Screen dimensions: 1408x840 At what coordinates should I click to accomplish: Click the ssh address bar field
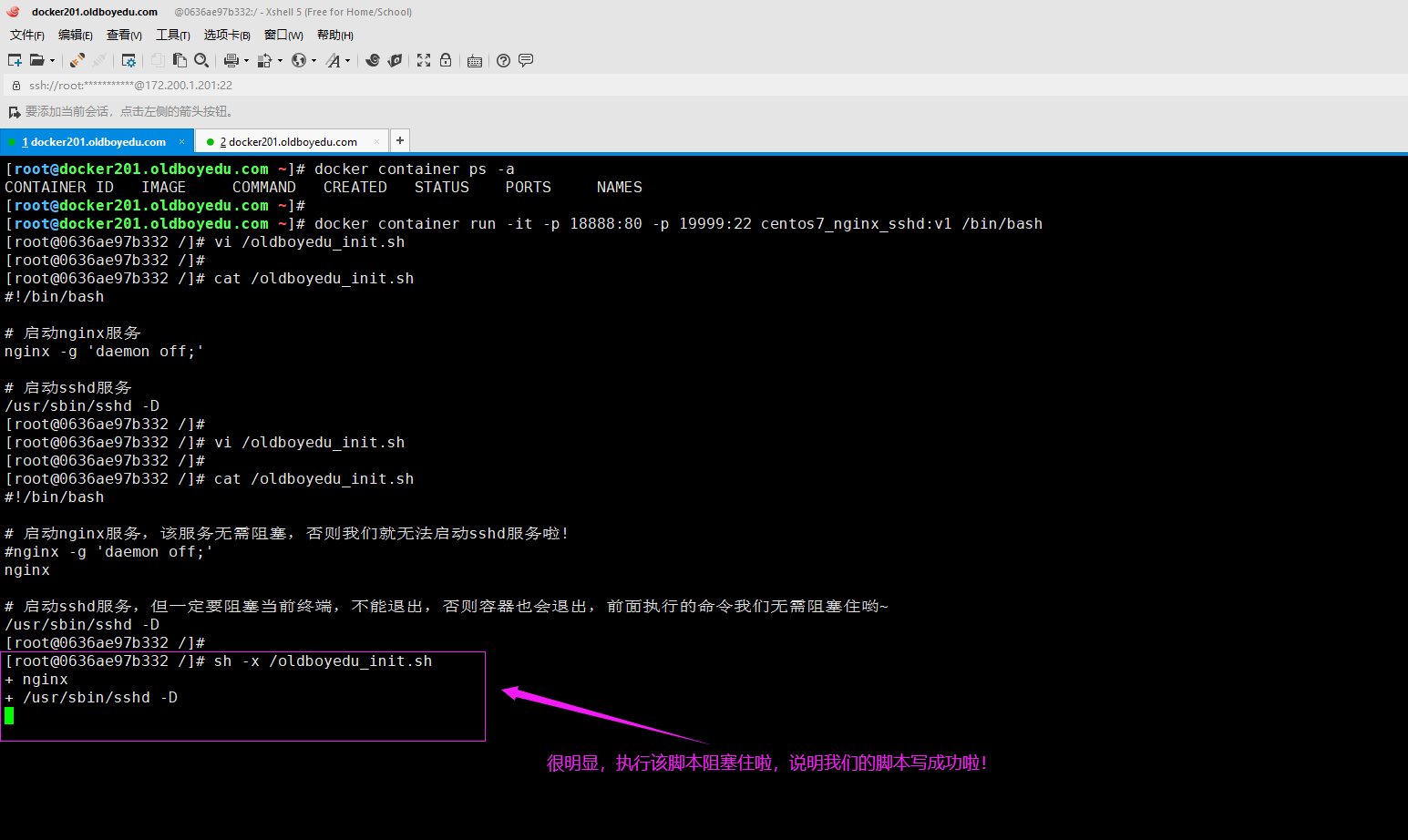click(x=365, y=85)
